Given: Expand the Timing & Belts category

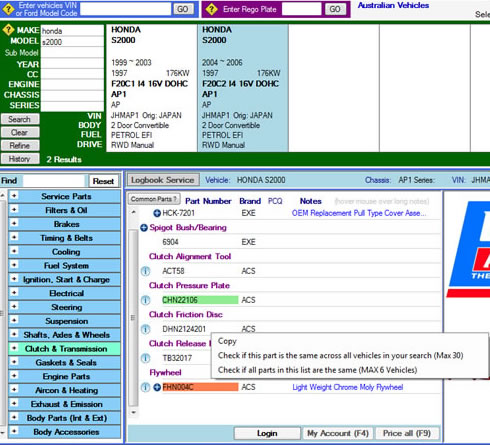Looking at the screenshot, I should click(14, 237).
